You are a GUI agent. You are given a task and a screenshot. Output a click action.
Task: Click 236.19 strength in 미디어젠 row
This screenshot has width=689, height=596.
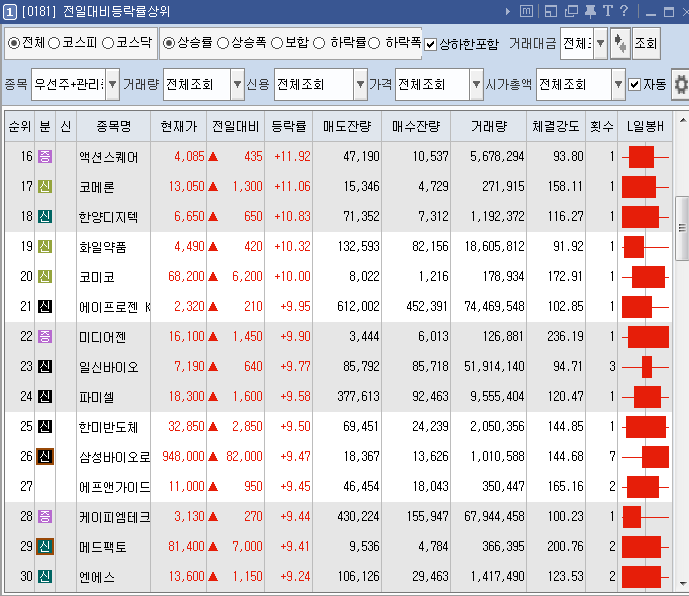[565, 337]
